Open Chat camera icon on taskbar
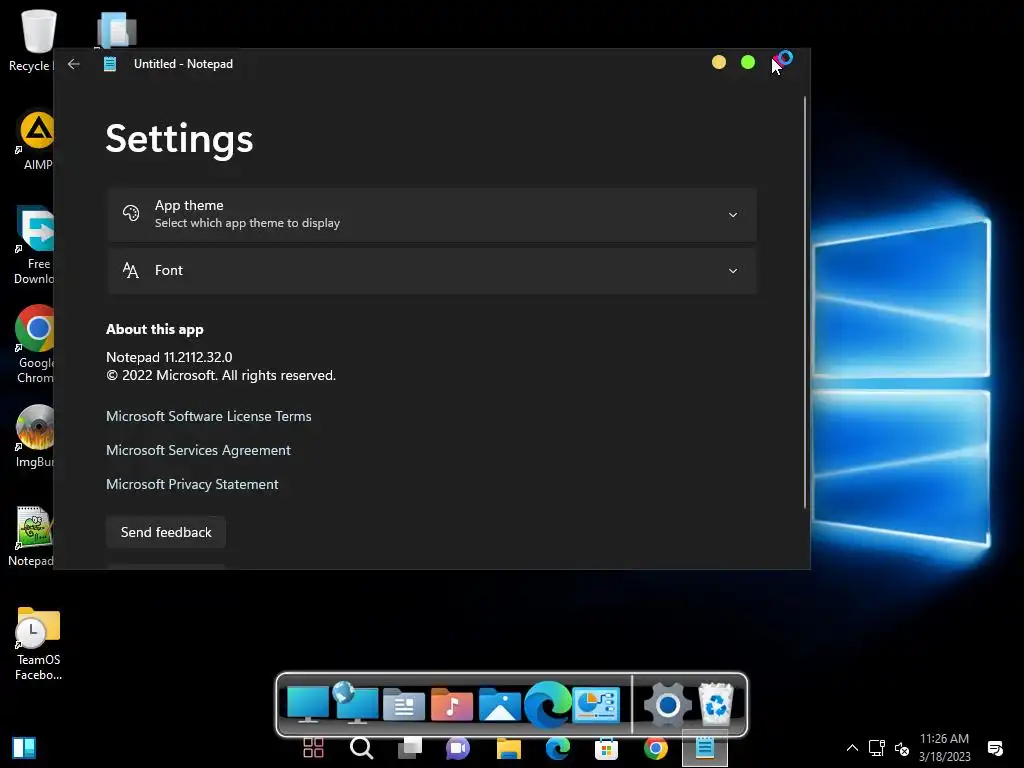Image resolution: width=1024 pixels, height=768 pixels. click(458, 748)
